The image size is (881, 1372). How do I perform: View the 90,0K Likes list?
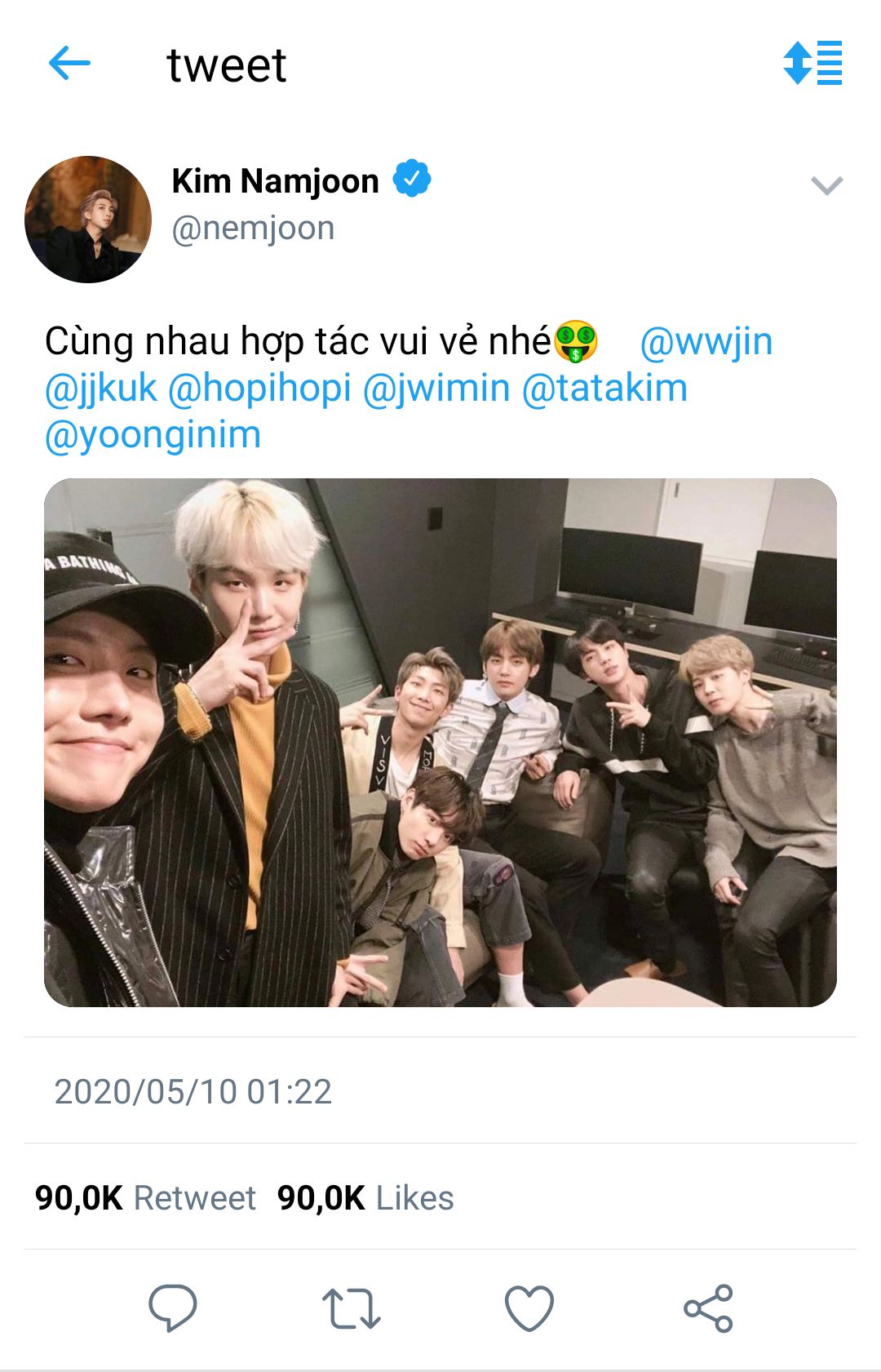pos(365,1198)
